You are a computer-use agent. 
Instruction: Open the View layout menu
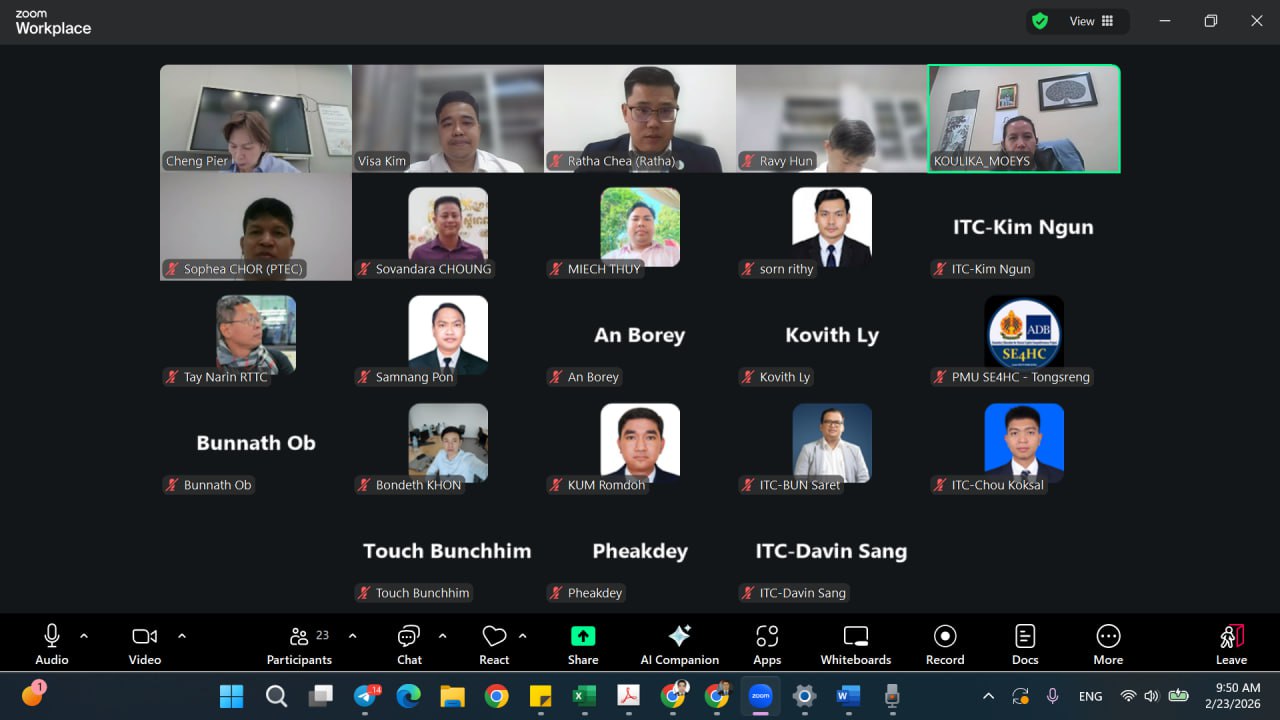click(1092, 21)
